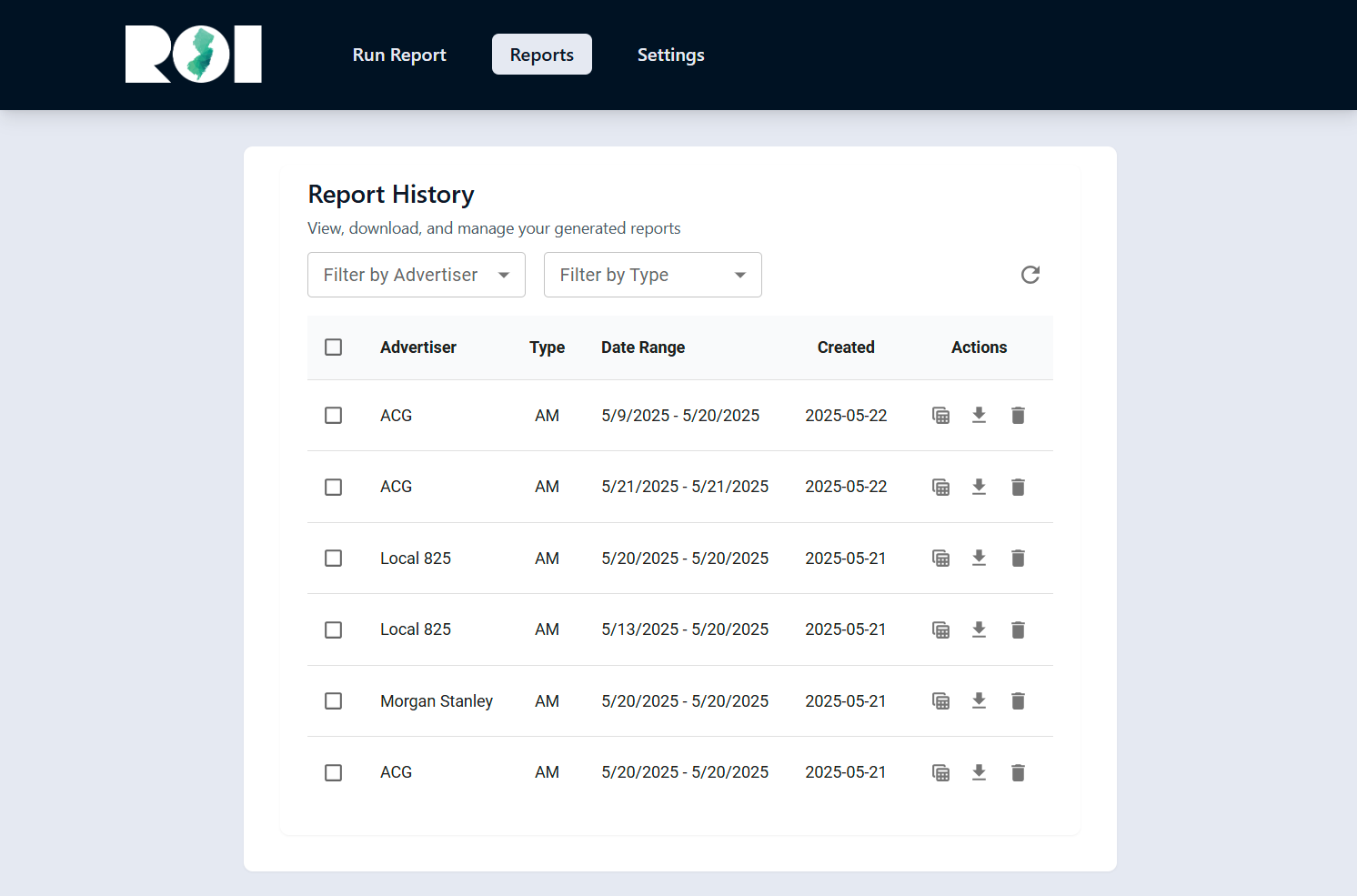
Task: Open table view for ACG 5/9/2025 - 5/20/2025 report
Action: pyautogui.click(x=941, y=416)
